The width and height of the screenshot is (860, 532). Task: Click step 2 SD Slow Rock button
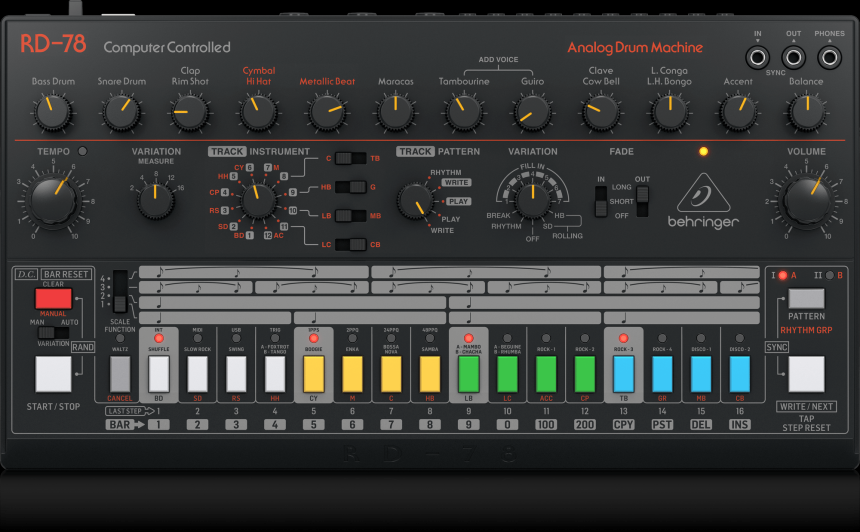coord(197,374)
